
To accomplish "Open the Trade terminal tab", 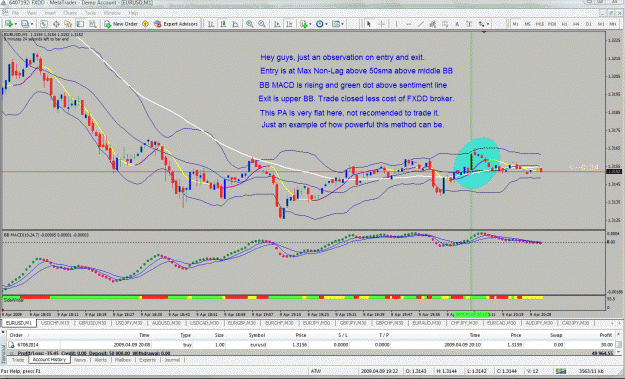I will coord(18,360).
